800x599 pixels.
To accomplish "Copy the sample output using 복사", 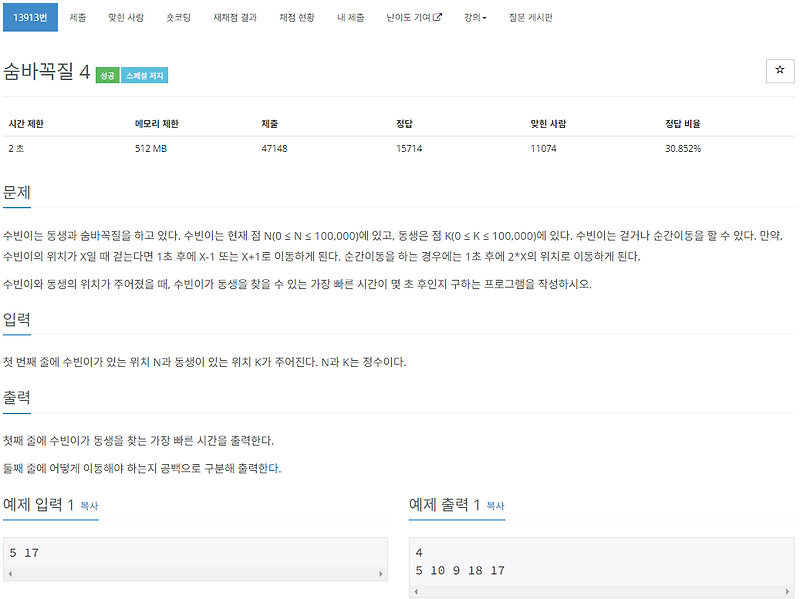I will point(495,507).
